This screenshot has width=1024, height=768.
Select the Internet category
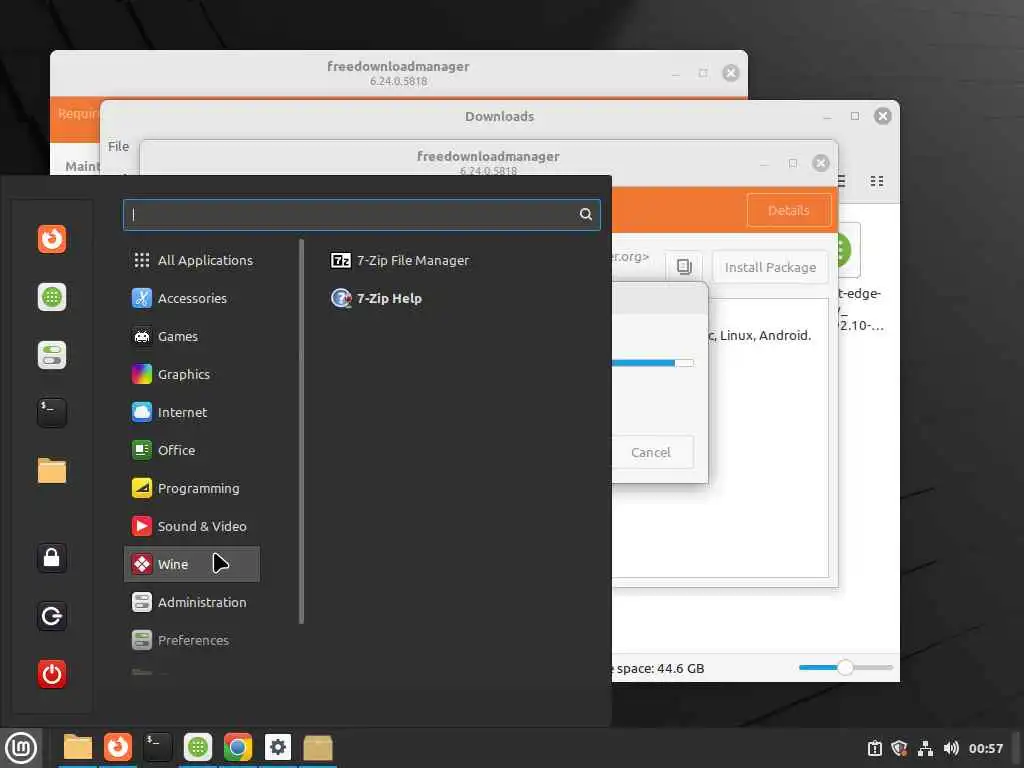(x=192, y=412)
